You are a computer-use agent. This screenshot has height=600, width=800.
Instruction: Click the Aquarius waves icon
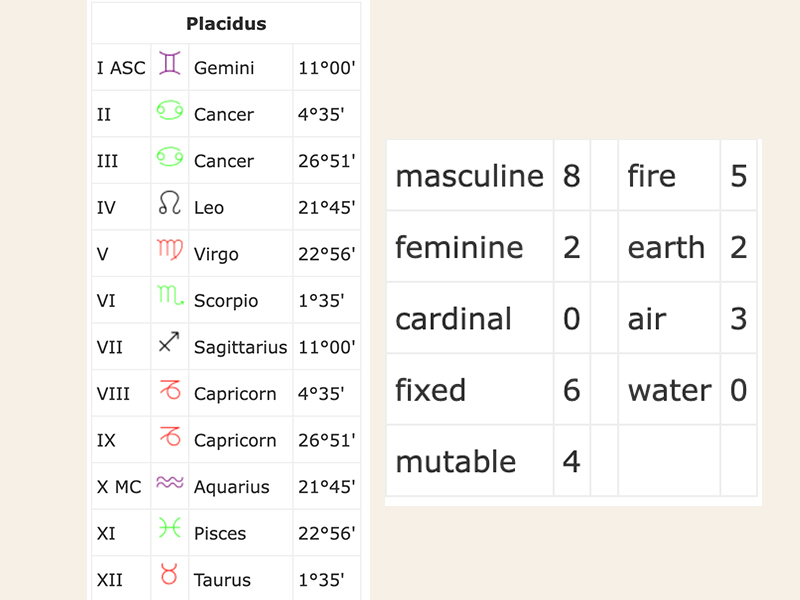tap(170, 485)
